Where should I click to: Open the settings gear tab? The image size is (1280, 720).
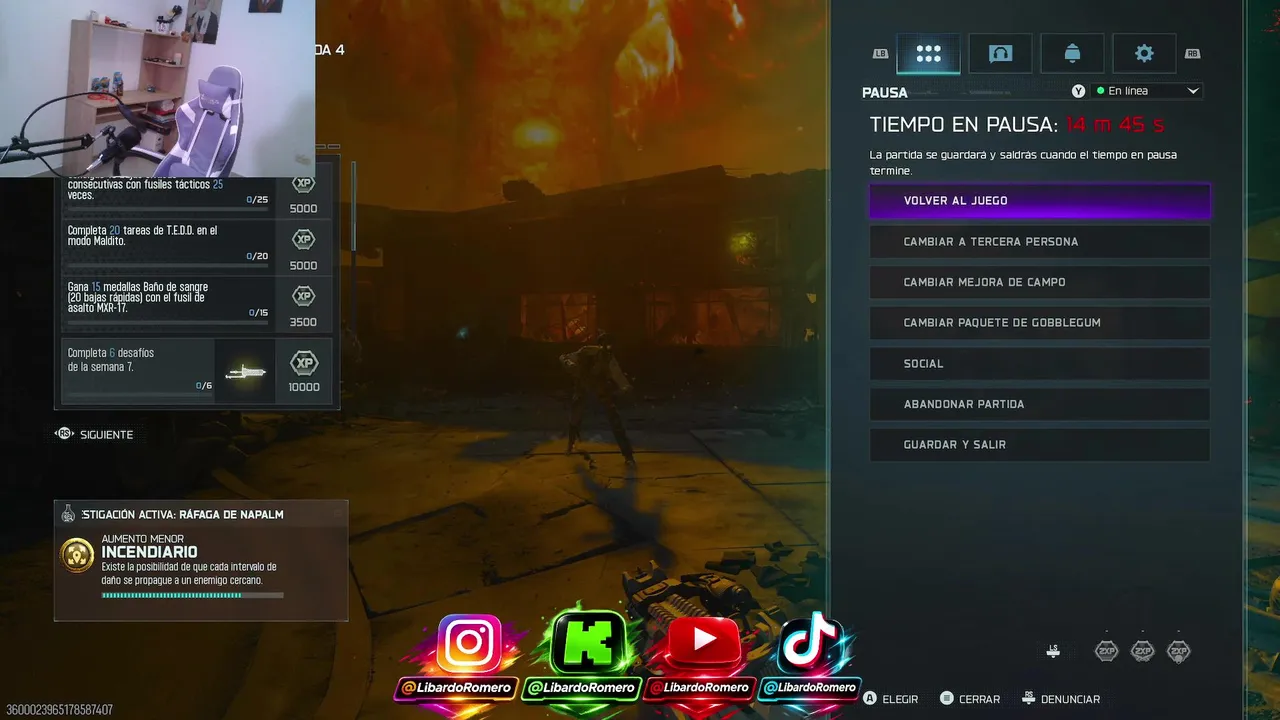click(x=1144, y=54)
